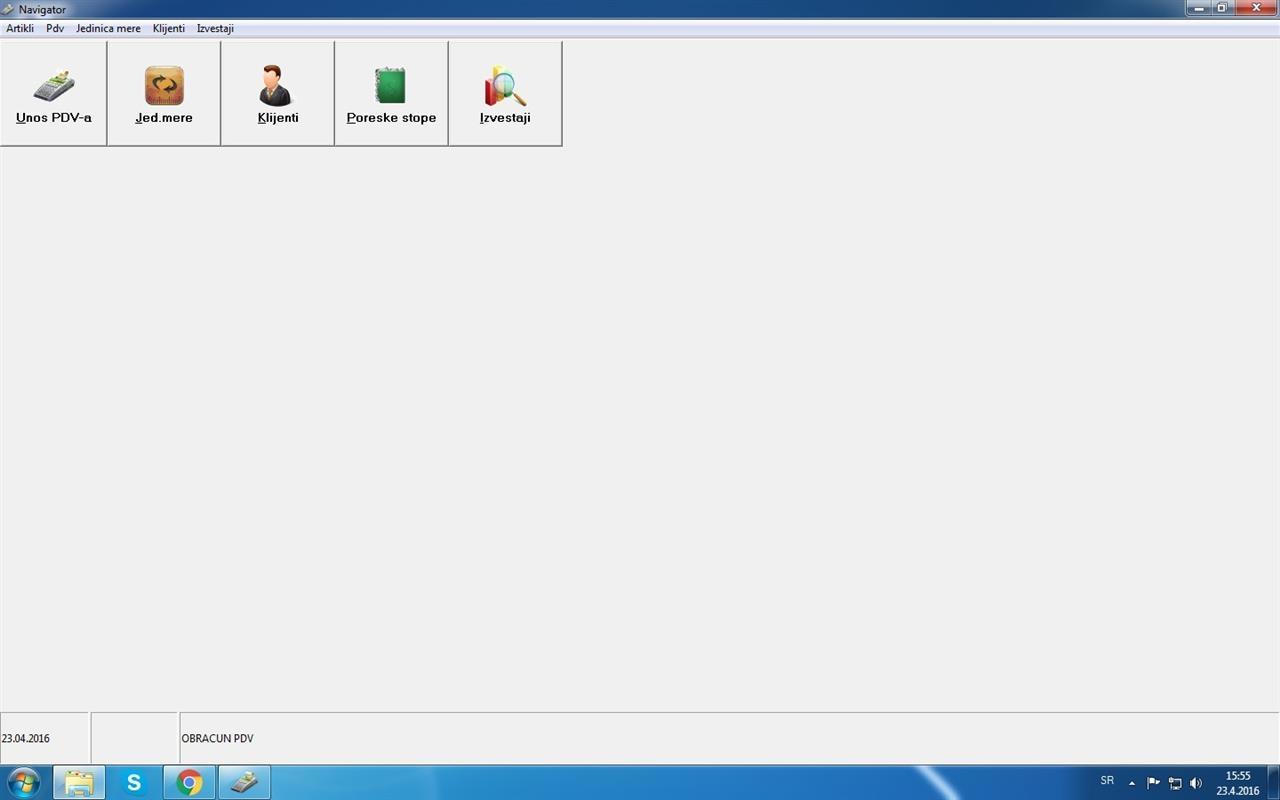Click the Show desktop strip
The height and width of the screenshot is (800, 1280).
[1274, 783]
